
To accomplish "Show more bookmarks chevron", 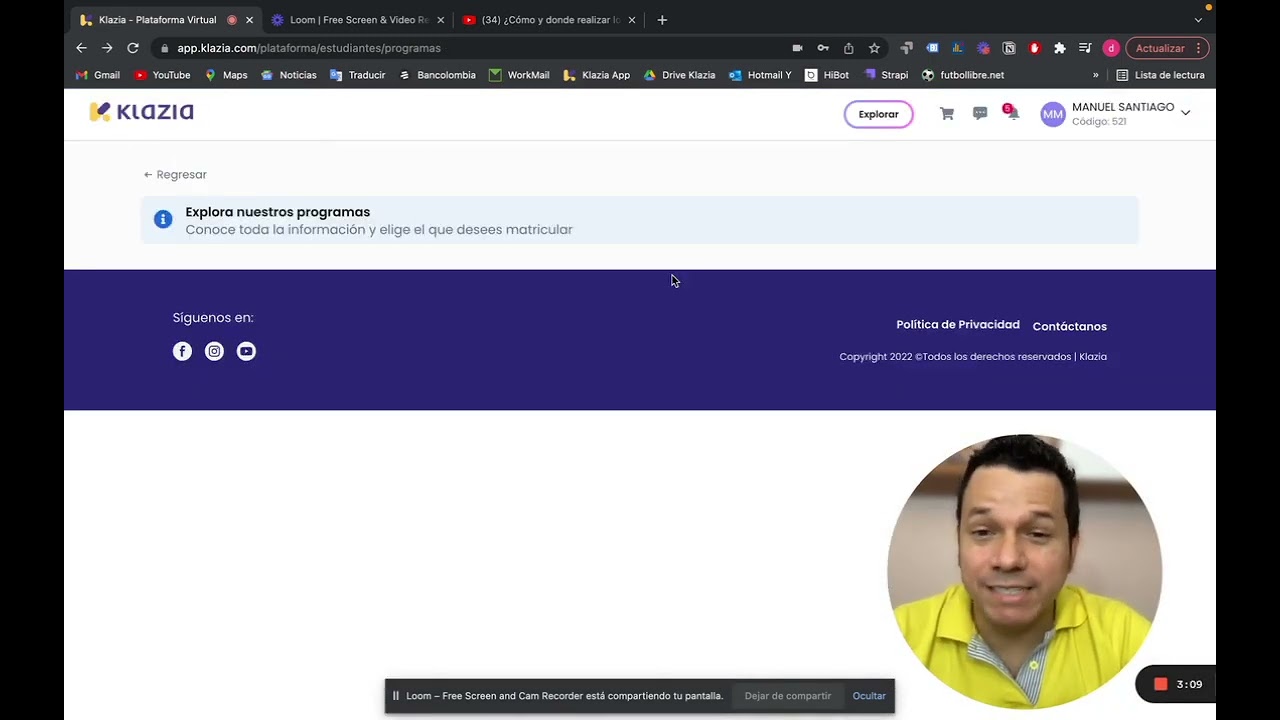I will click(x=1095, y=75).
